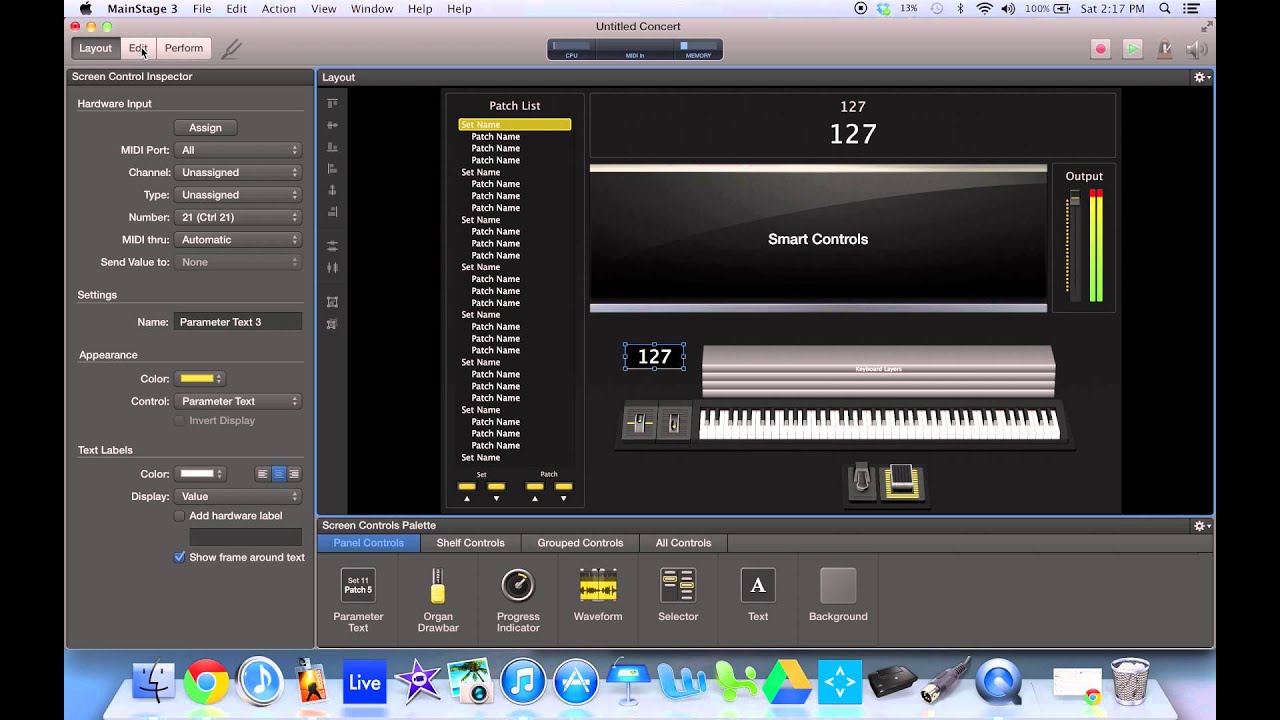The image size is (1280, 720).
Task: Click the Record button in toolbar
Action: pos(1100,48)
